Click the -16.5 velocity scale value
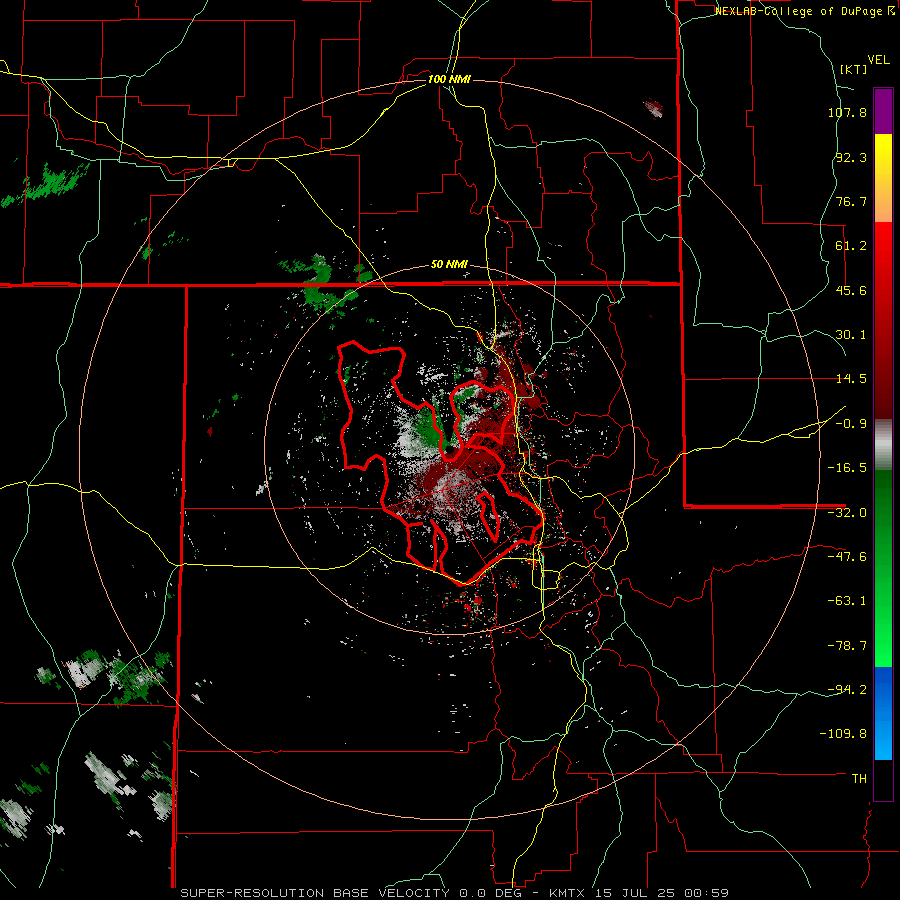 point(847,468)
